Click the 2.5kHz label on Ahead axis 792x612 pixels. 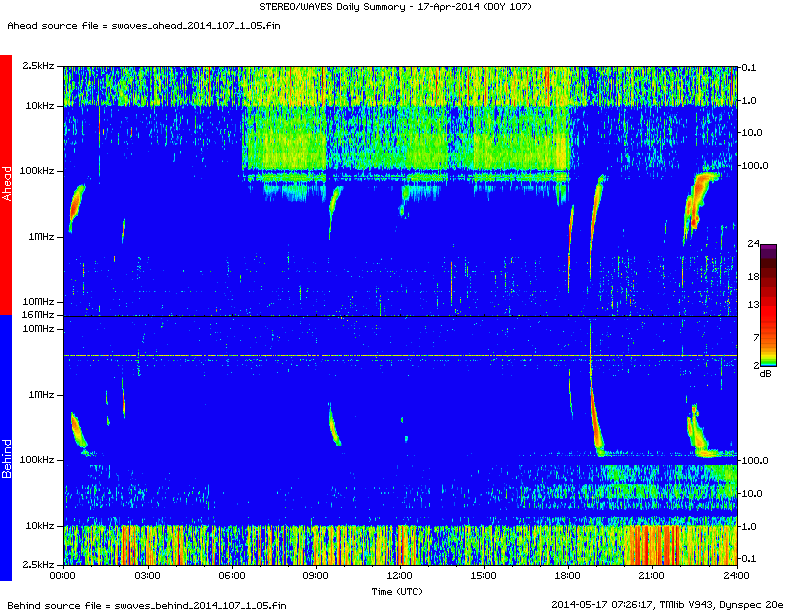coord(38,66)
